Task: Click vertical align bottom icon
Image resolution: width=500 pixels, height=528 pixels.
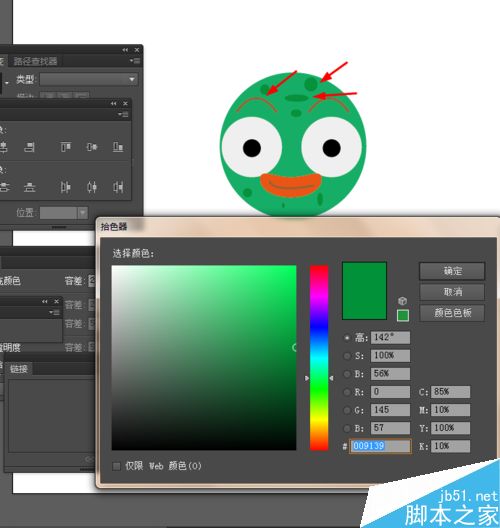Action: coord(118,147)
